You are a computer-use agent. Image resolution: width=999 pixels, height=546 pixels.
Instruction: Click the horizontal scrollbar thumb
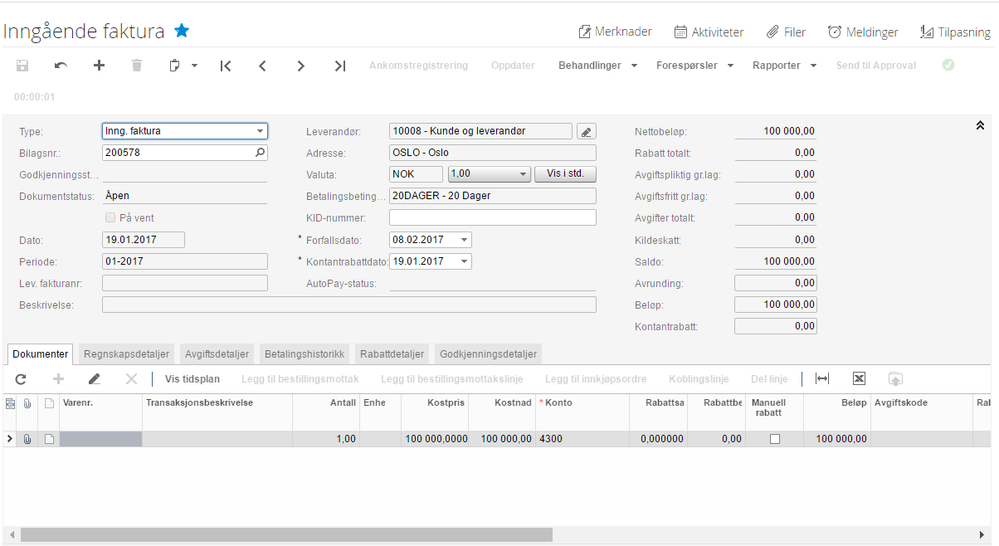(x=286, y=535)
